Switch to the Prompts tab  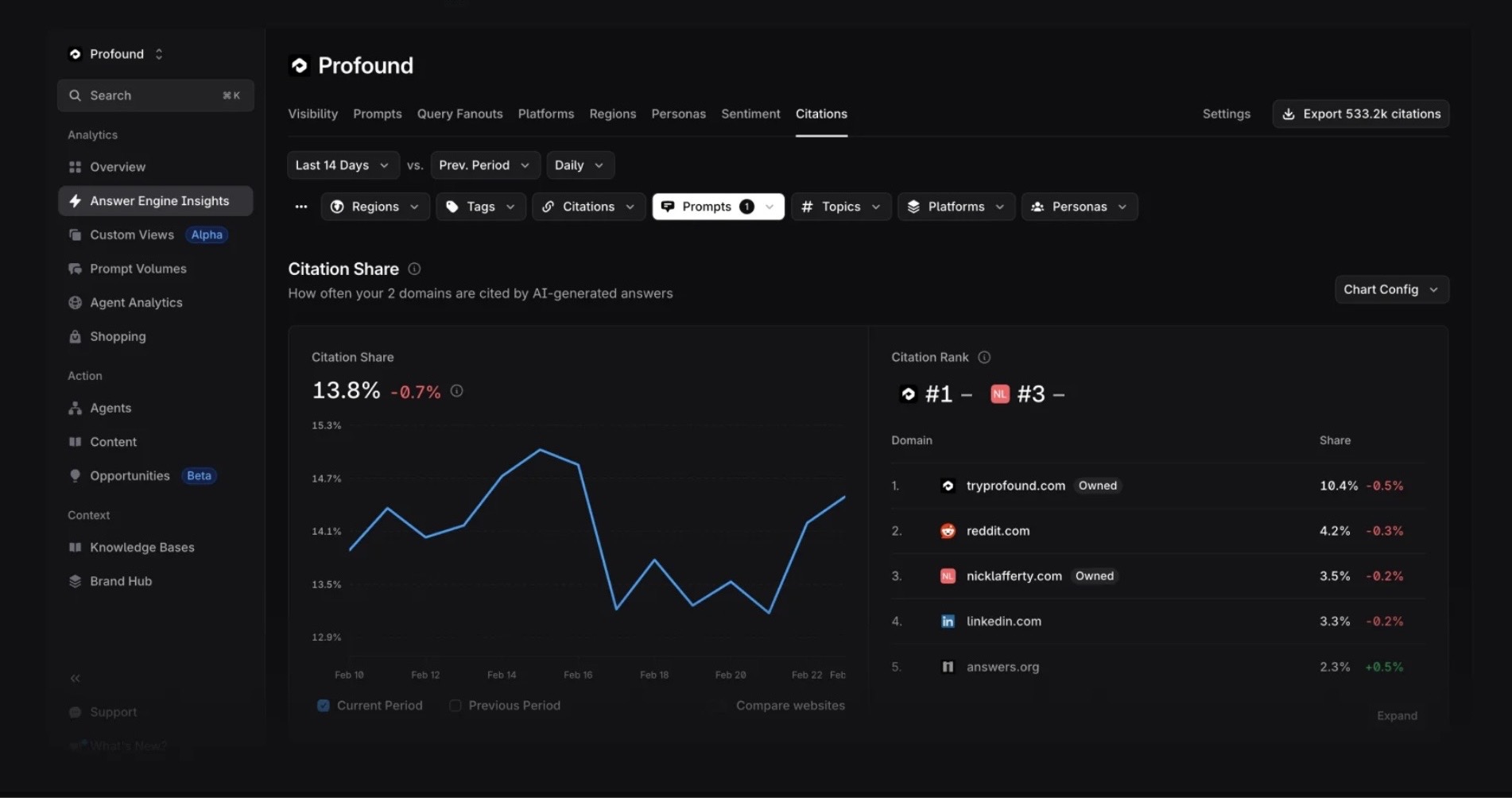click(378, 114)
